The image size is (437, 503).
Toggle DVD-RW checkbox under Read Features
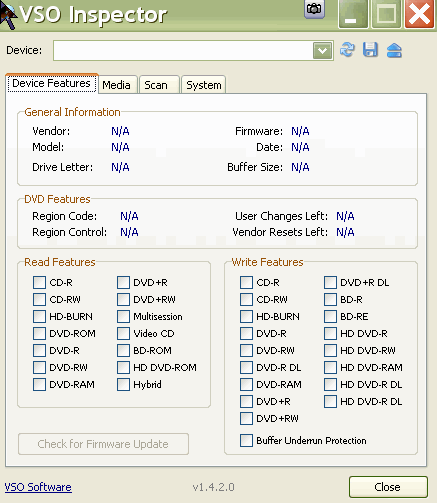(39, 367)
